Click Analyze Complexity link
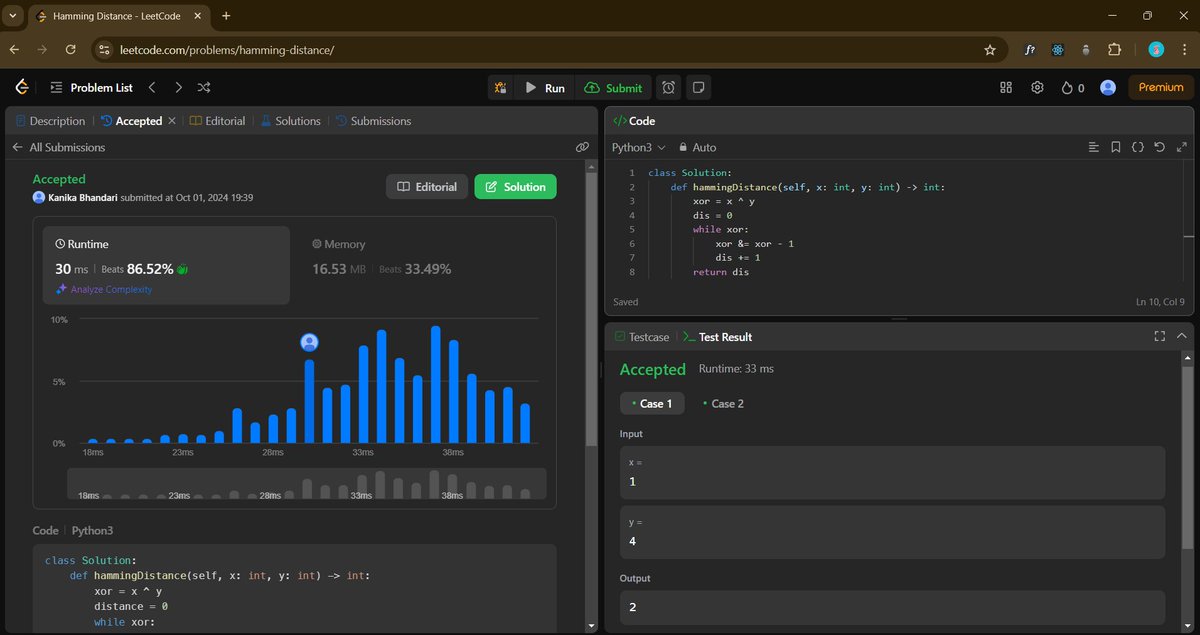 click(104, 289)
